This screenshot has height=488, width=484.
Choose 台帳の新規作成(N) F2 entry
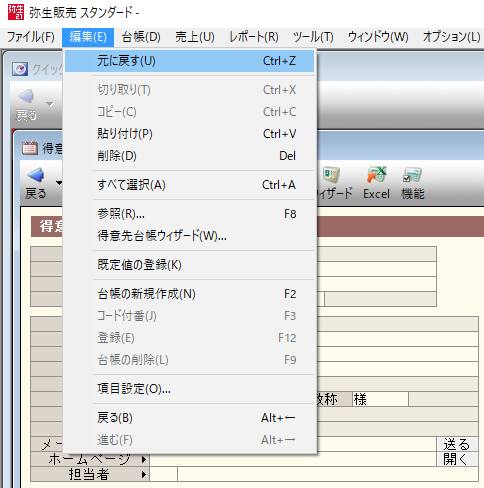point(189,294)
